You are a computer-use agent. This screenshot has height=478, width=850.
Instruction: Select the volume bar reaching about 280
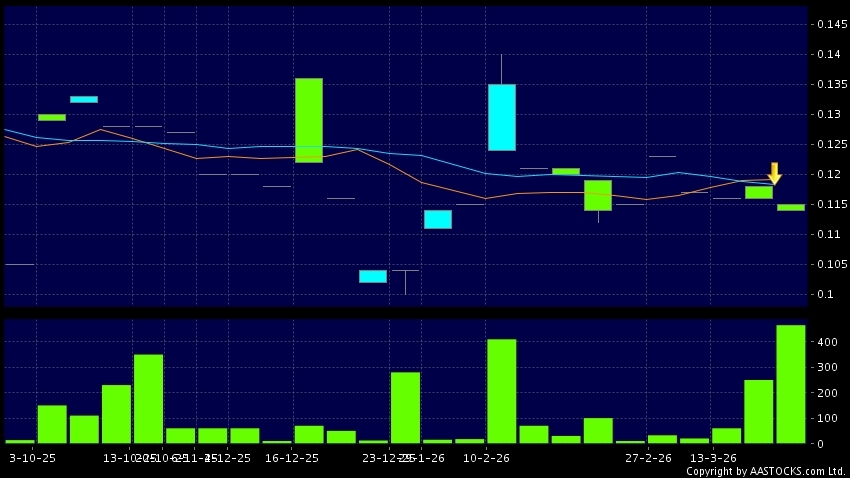click(405, 406)
